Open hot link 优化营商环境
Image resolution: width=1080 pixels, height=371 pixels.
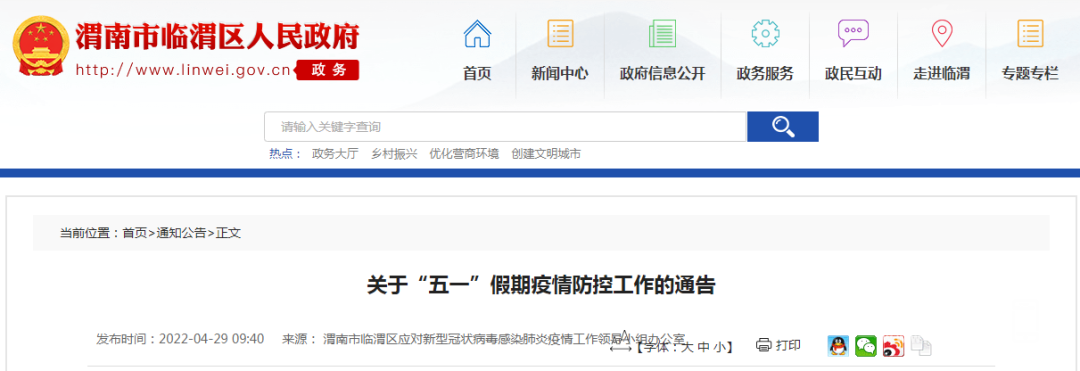pos(464,154)
